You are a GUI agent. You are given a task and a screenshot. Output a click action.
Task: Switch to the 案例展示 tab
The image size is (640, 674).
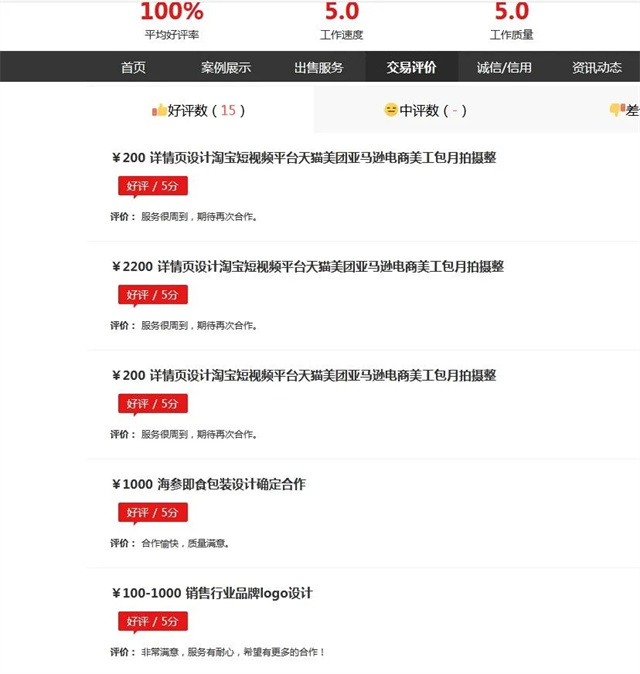pos(226,67)
